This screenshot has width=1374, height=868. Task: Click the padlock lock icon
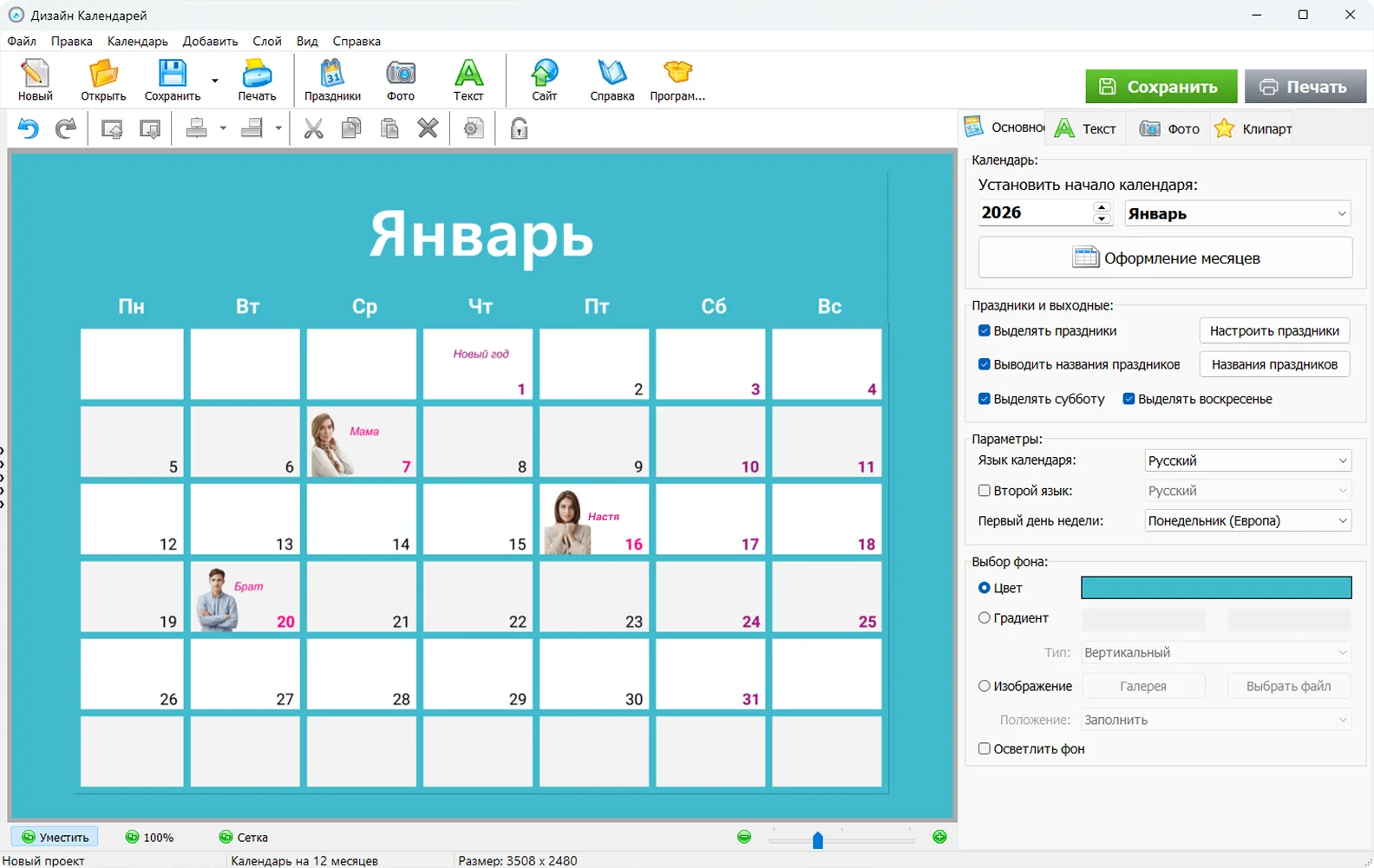519,129
